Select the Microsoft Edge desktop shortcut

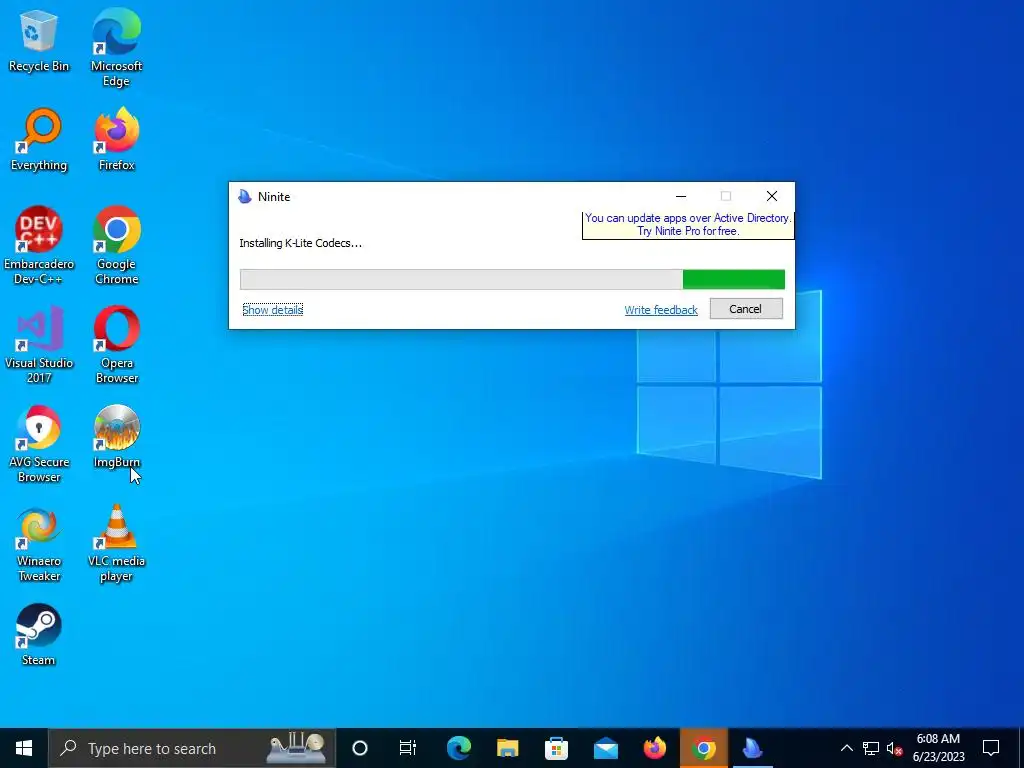click(116, 48)
